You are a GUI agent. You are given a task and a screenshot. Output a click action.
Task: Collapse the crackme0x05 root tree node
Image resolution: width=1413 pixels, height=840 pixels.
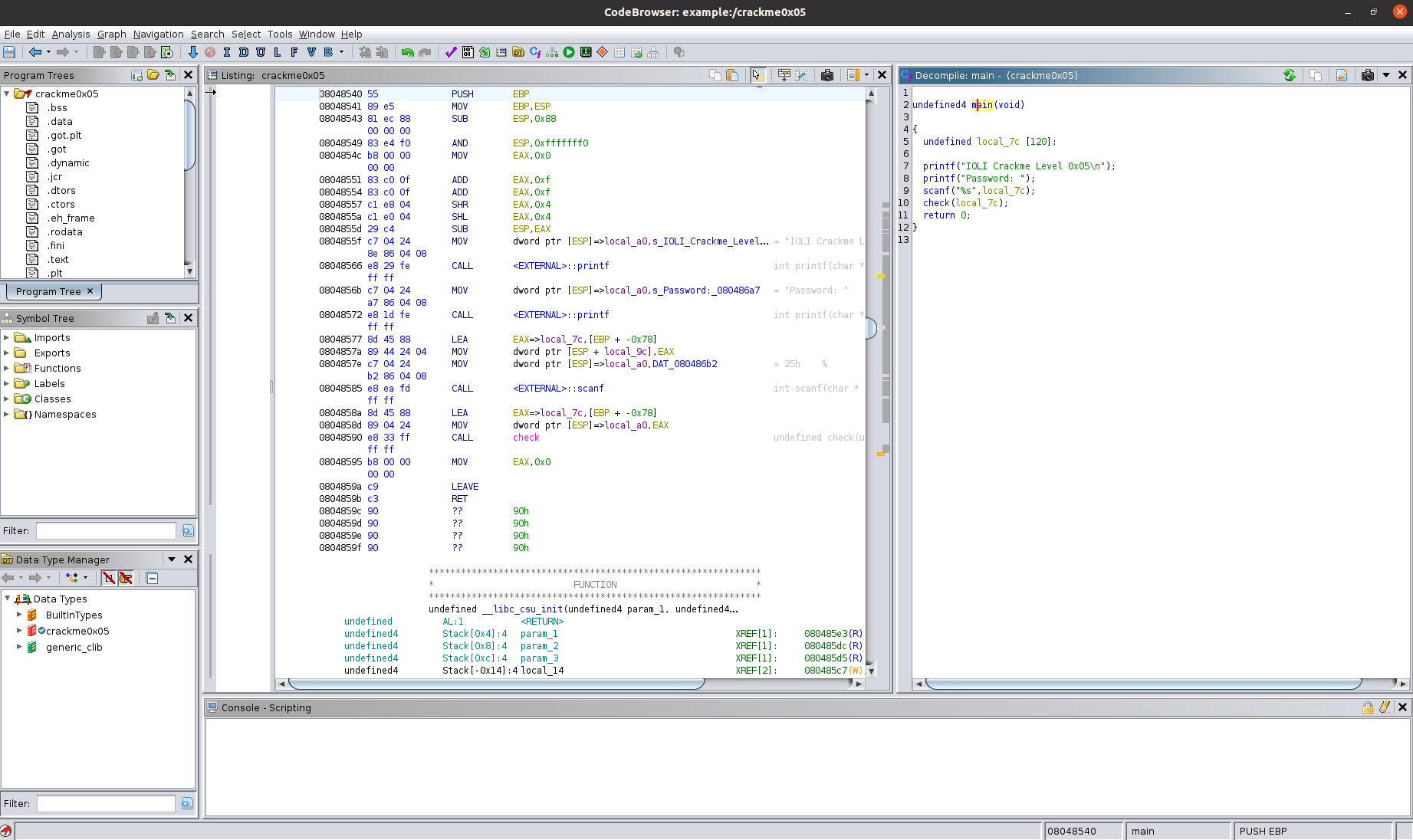(7, 94)
